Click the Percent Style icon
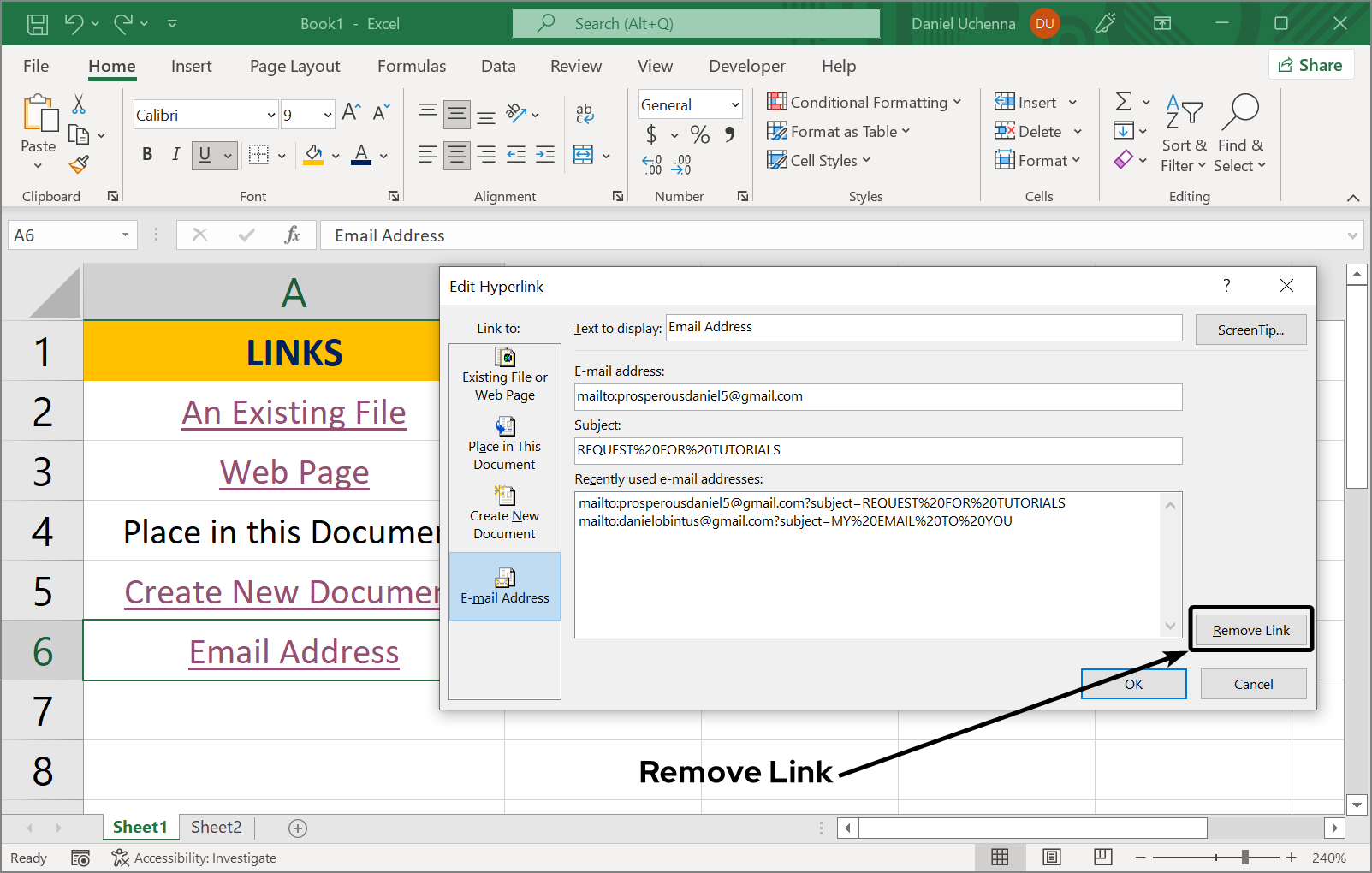Viewport: 1372px width, 873px height. tap(699, 134)
